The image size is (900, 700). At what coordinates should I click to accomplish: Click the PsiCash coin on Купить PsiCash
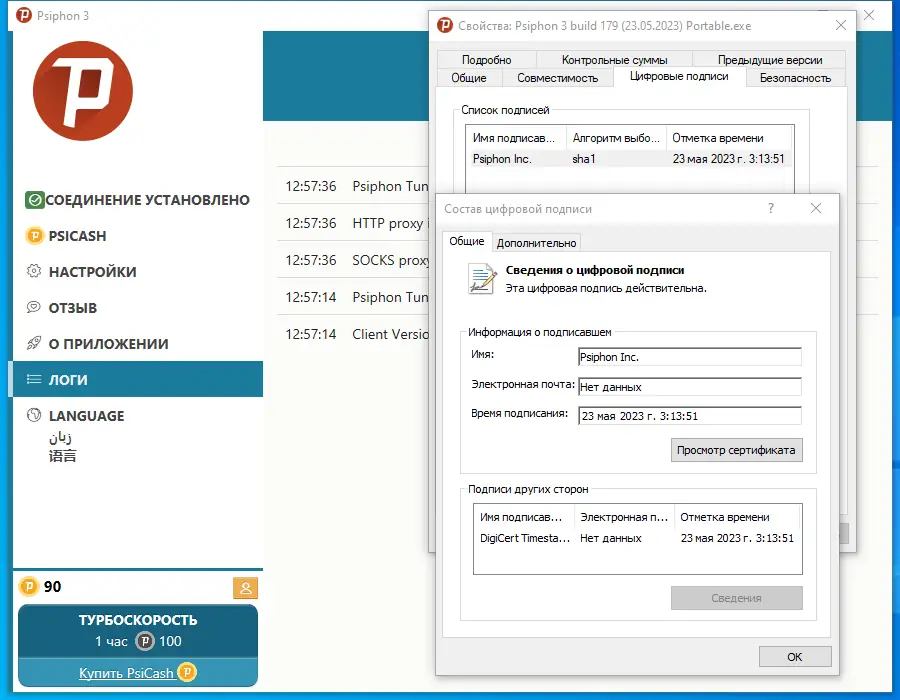coord(187,673)
